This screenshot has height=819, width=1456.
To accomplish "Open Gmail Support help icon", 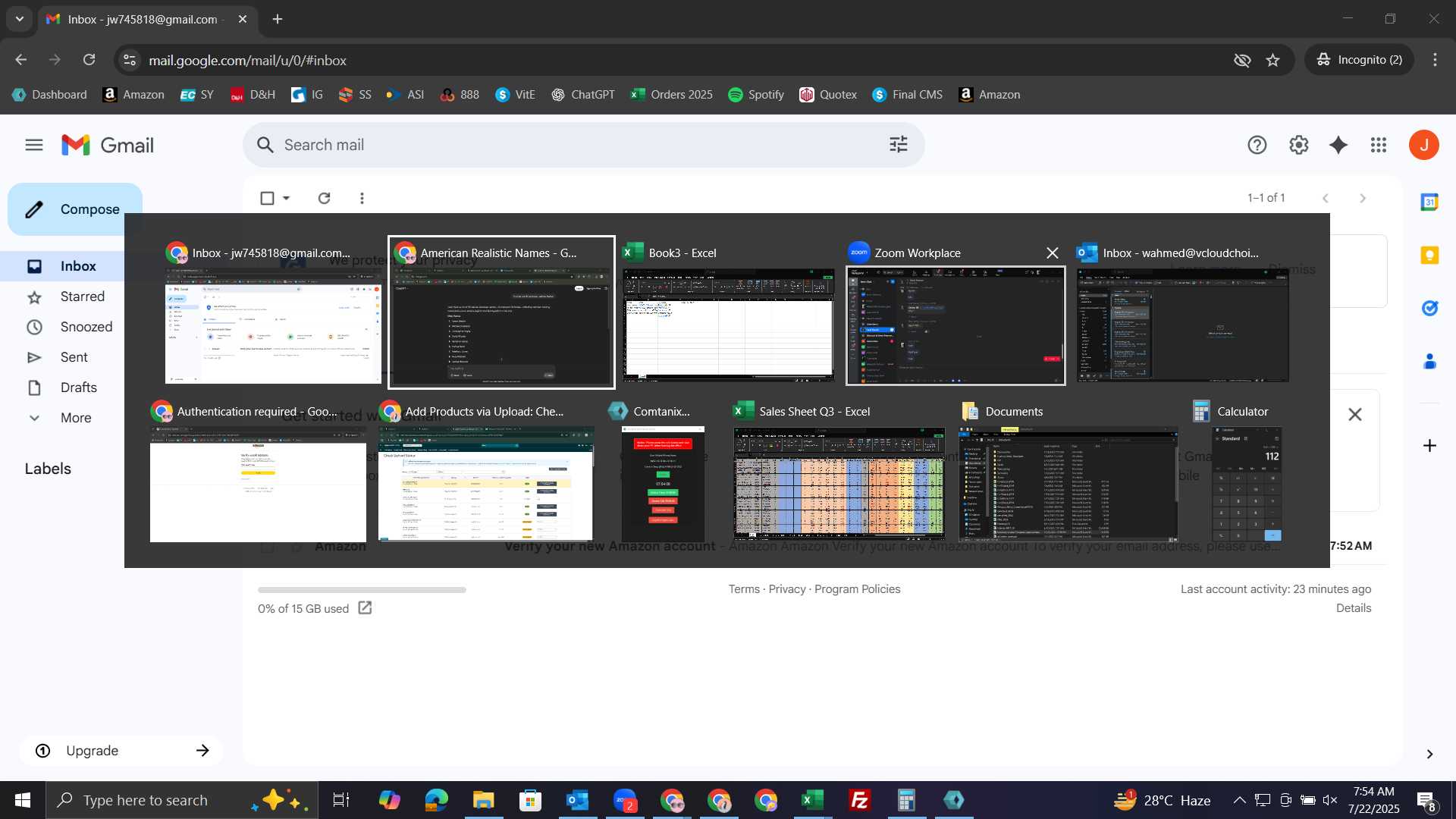I will coord(1257,145).
